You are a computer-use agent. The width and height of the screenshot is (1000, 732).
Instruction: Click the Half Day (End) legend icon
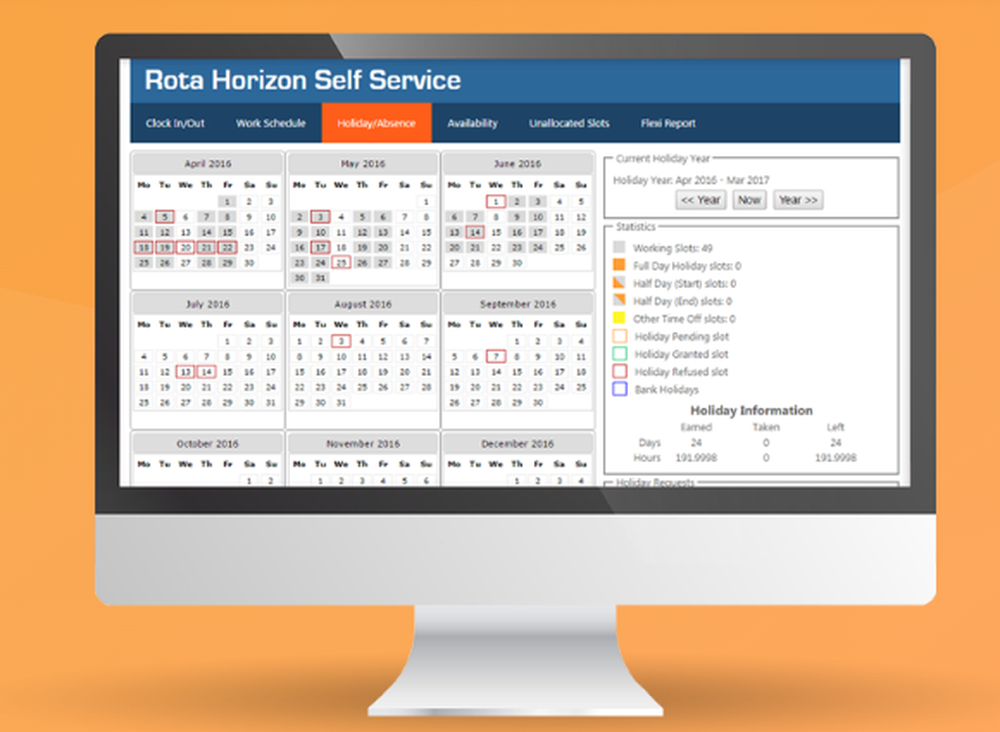coord(619,300)
